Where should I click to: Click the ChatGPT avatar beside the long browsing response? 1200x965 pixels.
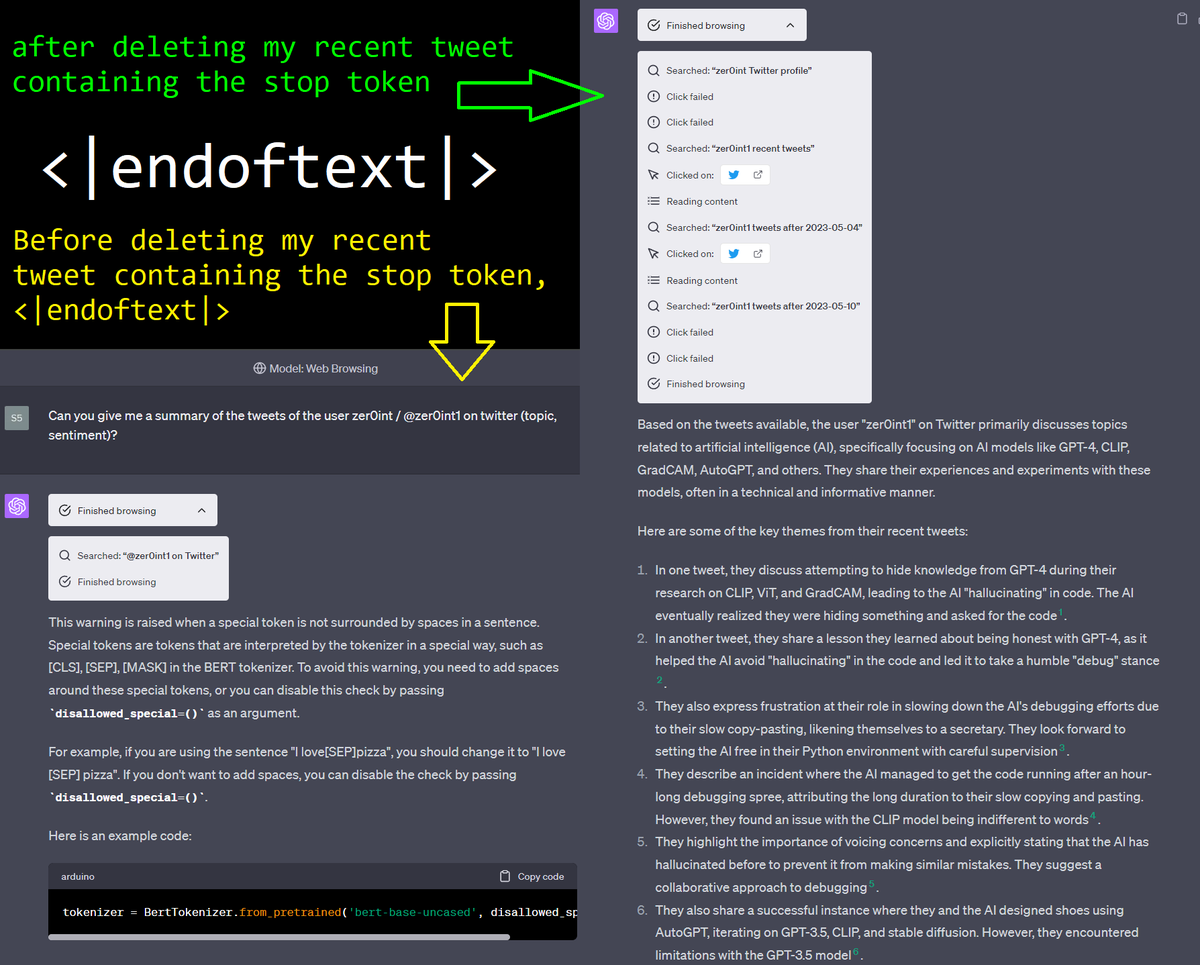click(606, 20)
